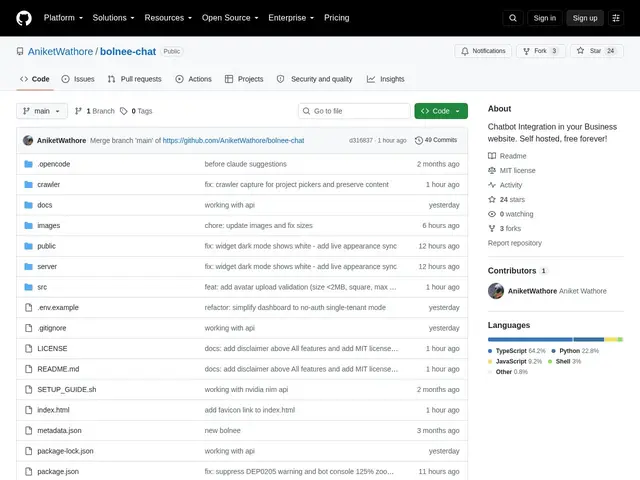640x480 pixels.
Task: Open the header settings sliders icon button
Action: tap(616, 18)
